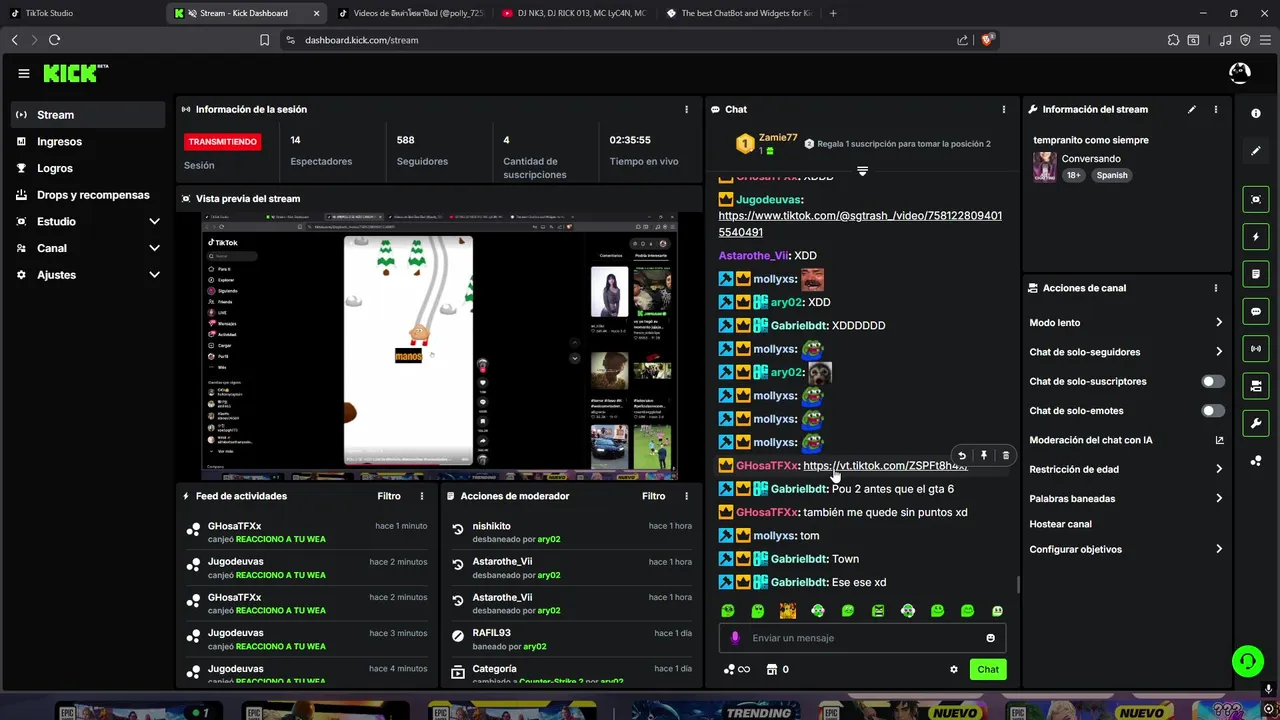Collapse the chat leaderboard arrow
Screen dimensions: 1280x720
pos(862,171)
